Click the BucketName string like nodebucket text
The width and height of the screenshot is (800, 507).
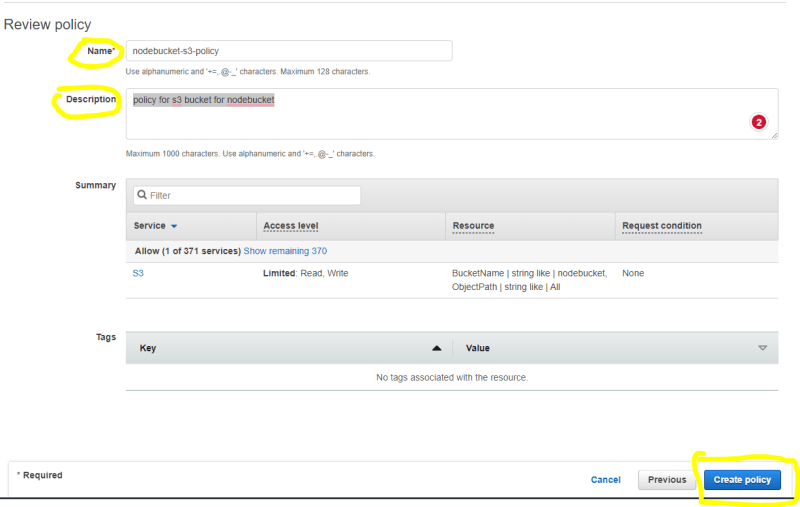530,273
